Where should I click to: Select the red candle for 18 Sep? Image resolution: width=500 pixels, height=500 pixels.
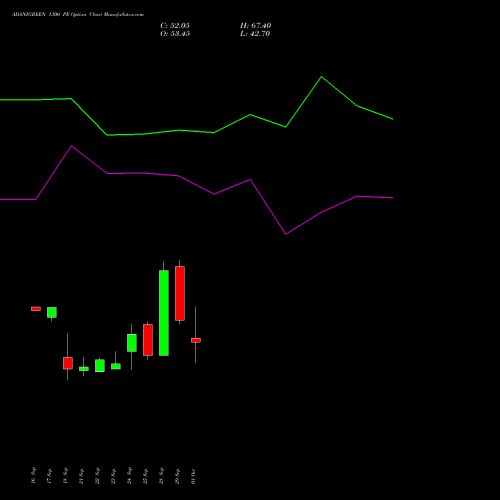pyautogui.click(x=68, y=363)
